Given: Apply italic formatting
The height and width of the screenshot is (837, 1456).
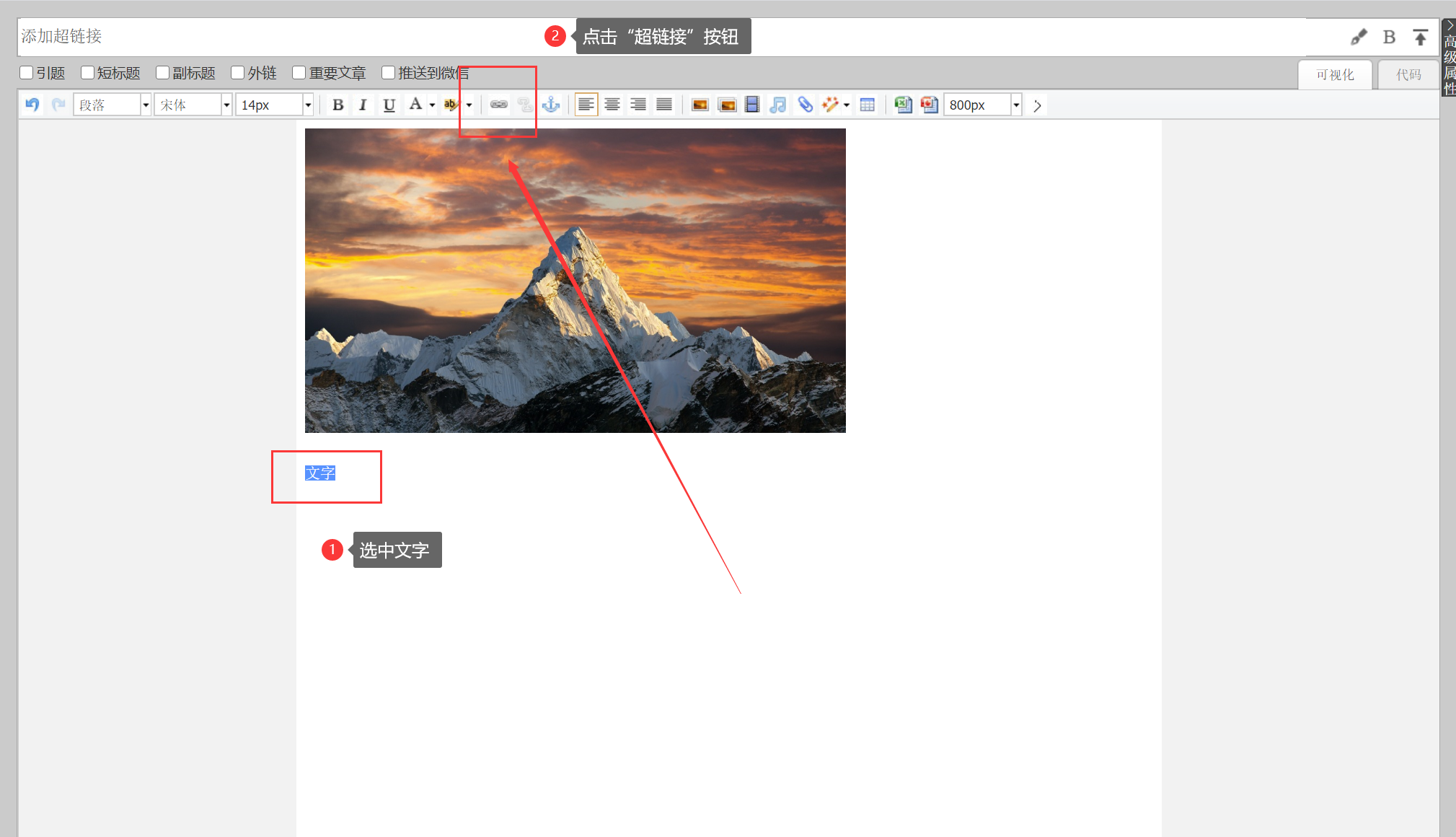Looking at the screenshot, I should coord(363,105).
